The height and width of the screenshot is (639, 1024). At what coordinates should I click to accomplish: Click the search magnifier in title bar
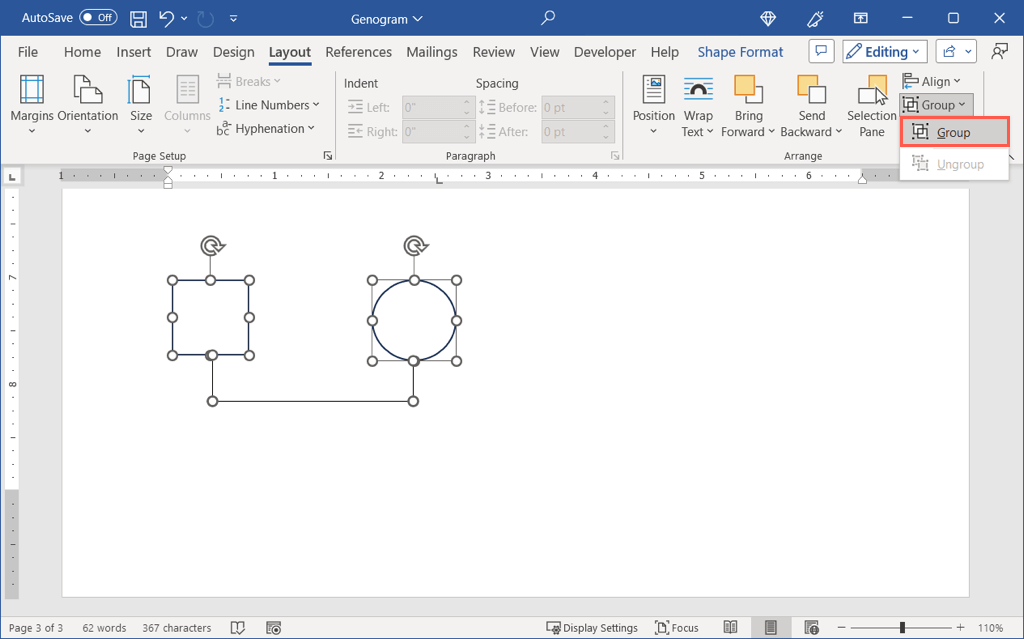(547, 18)
